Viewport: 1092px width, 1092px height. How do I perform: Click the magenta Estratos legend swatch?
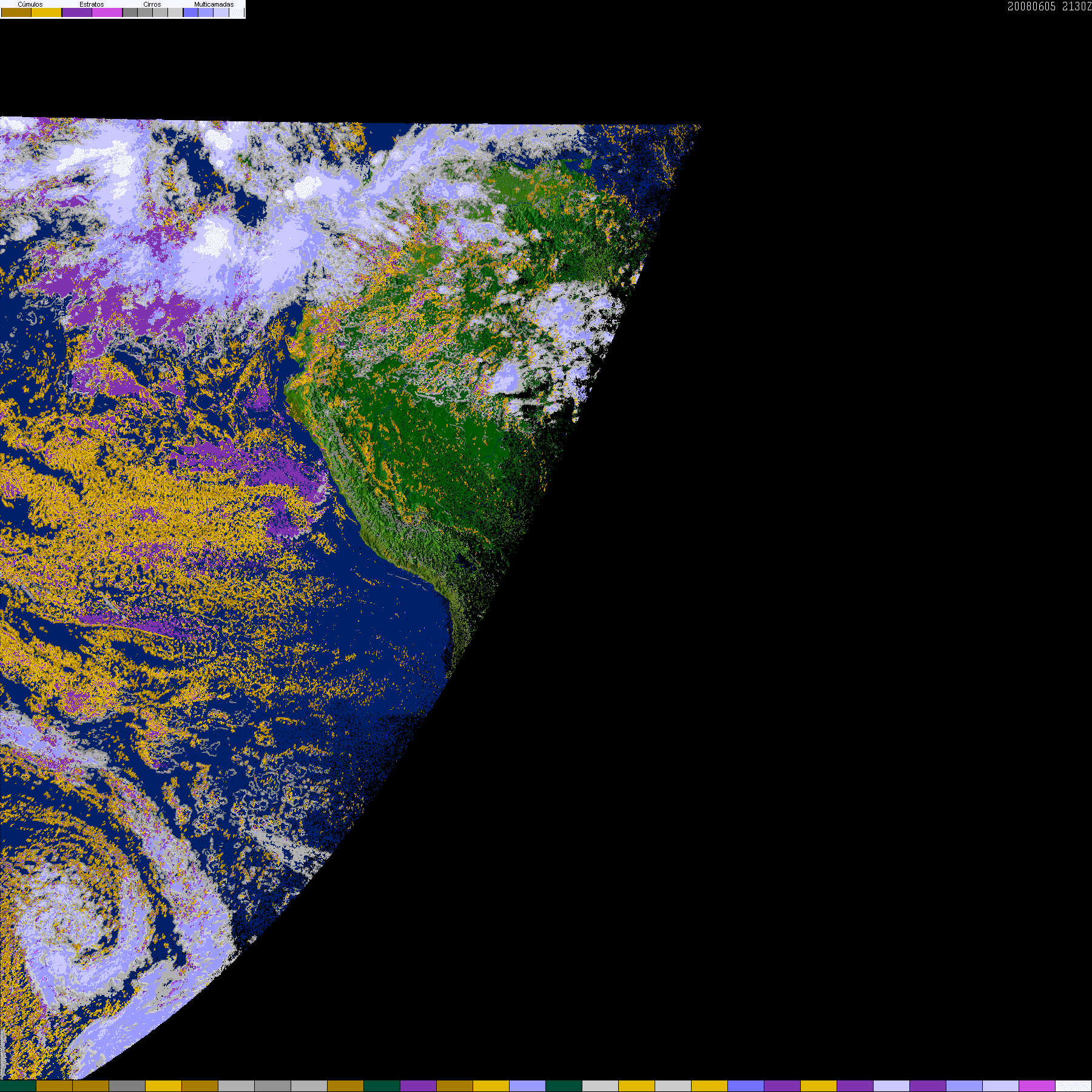pos(107,12)
